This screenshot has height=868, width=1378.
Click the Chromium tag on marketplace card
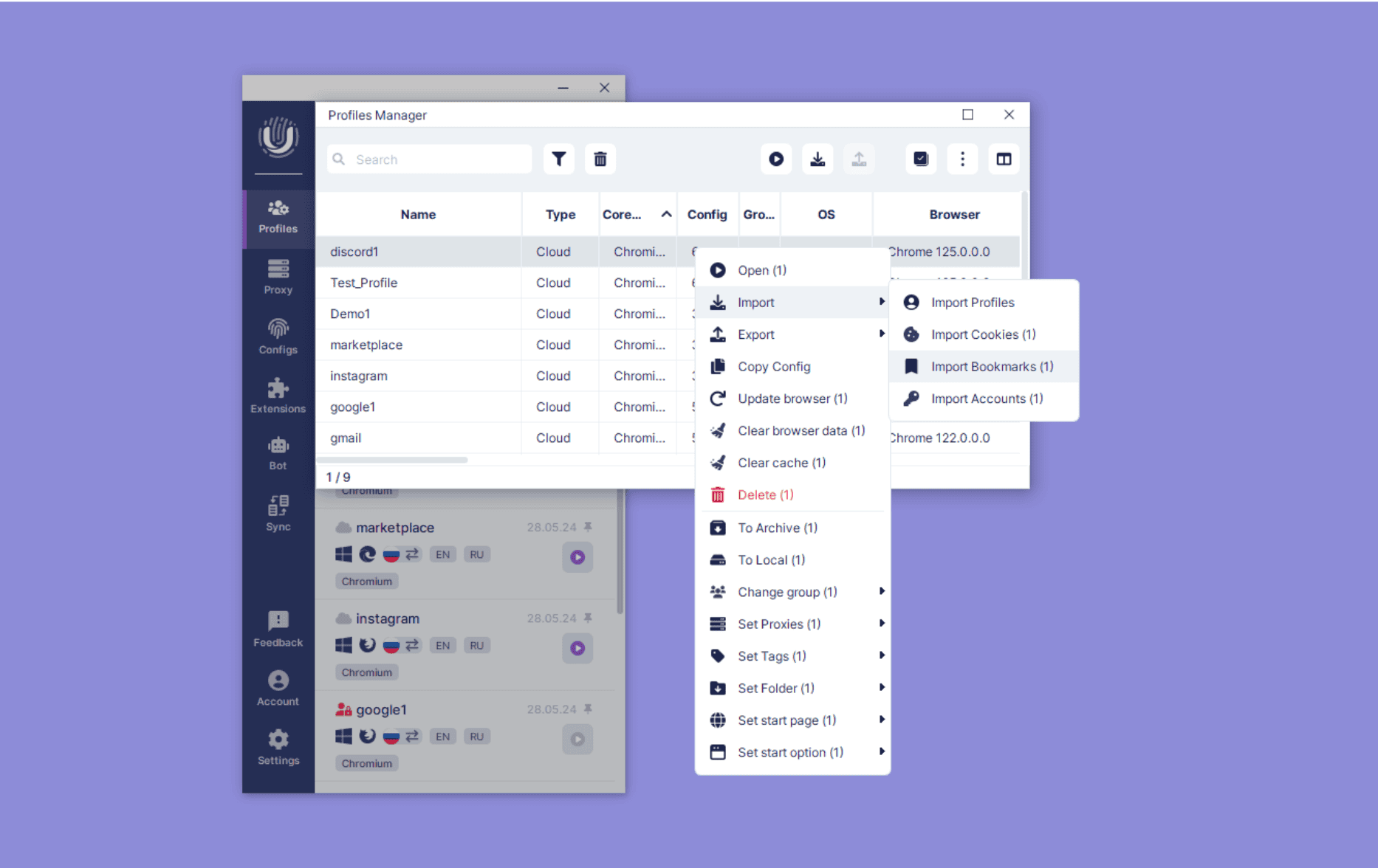367,582
